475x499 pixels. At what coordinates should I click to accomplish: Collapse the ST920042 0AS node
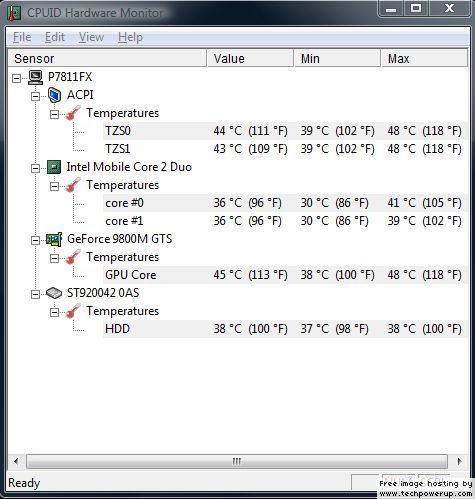35,295
